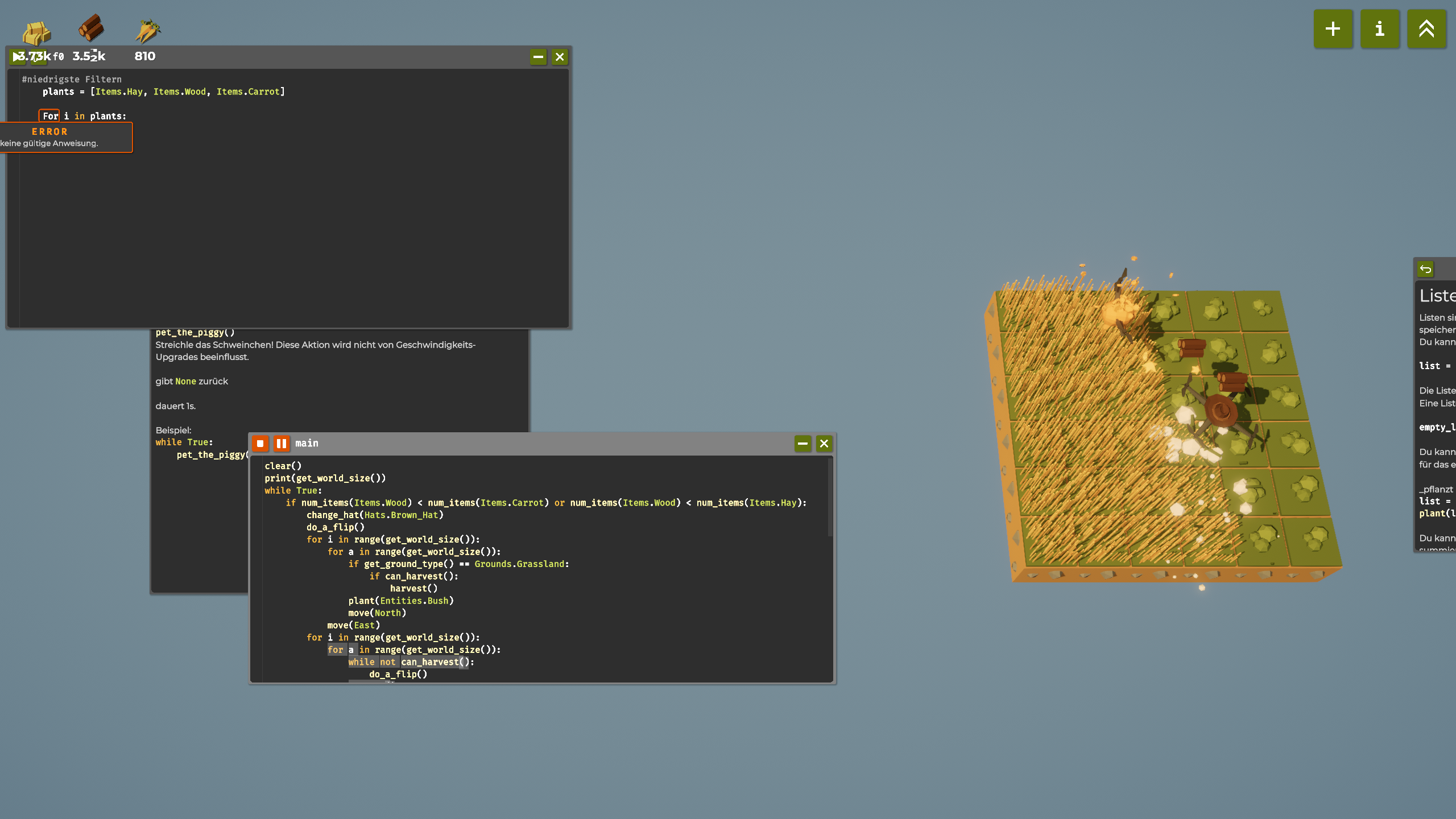
Task: Run the f0 script with play button
Action: tap(17, 57)
